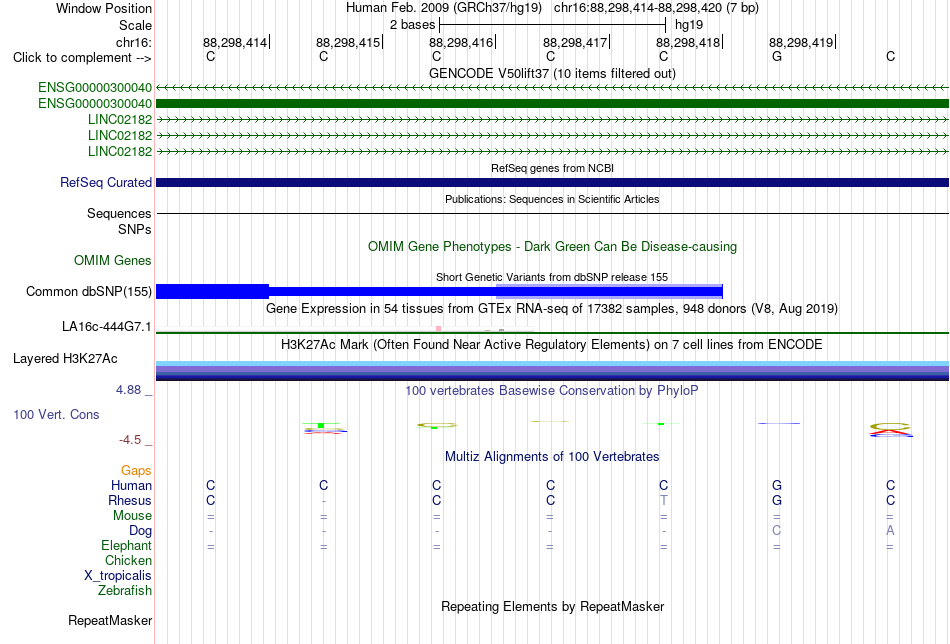Image resolution: width=950 pixels, height=644 pixels.
Task: Open 100 vertebrates Basewise Conservation by PhyloP
Action: pos(552,390)
